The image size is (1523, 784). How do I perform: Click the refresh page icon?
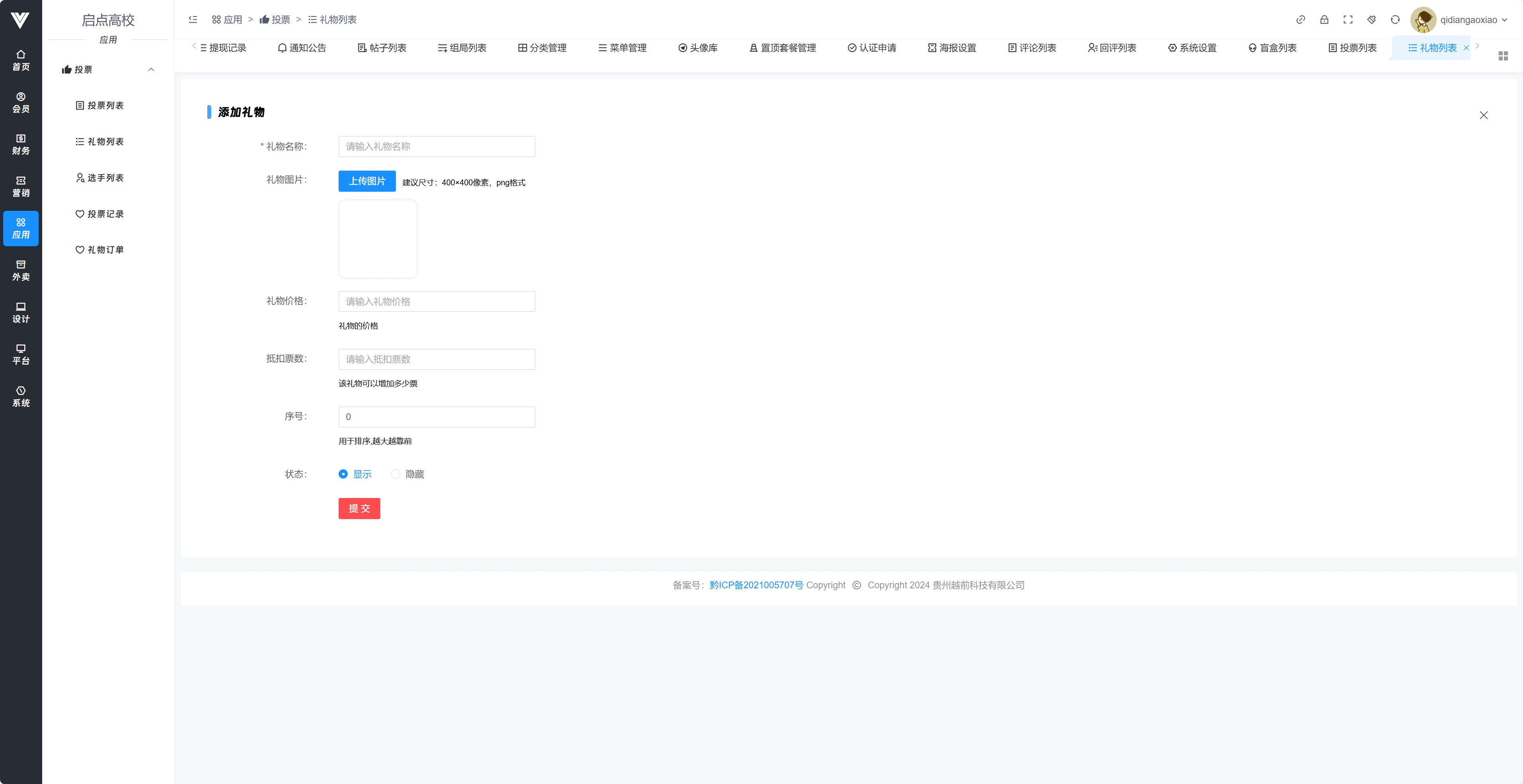coord(1395,19)
